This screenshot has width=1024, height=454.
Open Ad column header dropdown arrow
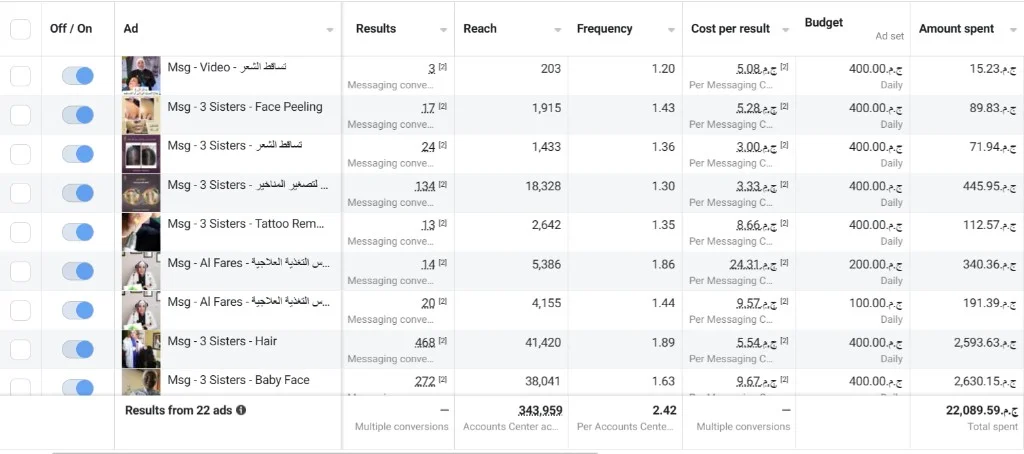[330, 30]
